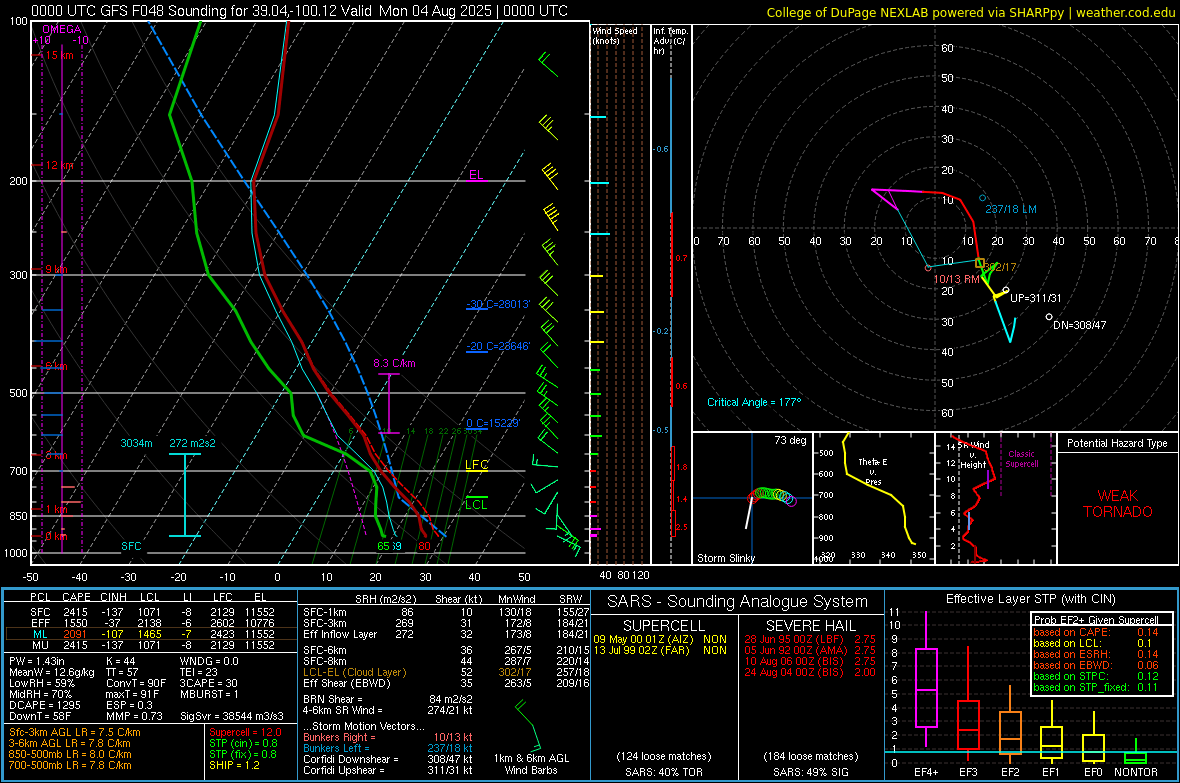This screenshot has width=1180, height=783.
Task: Click the weather.cod.edu NEXLAB credit text
Action: coord(971,12)
